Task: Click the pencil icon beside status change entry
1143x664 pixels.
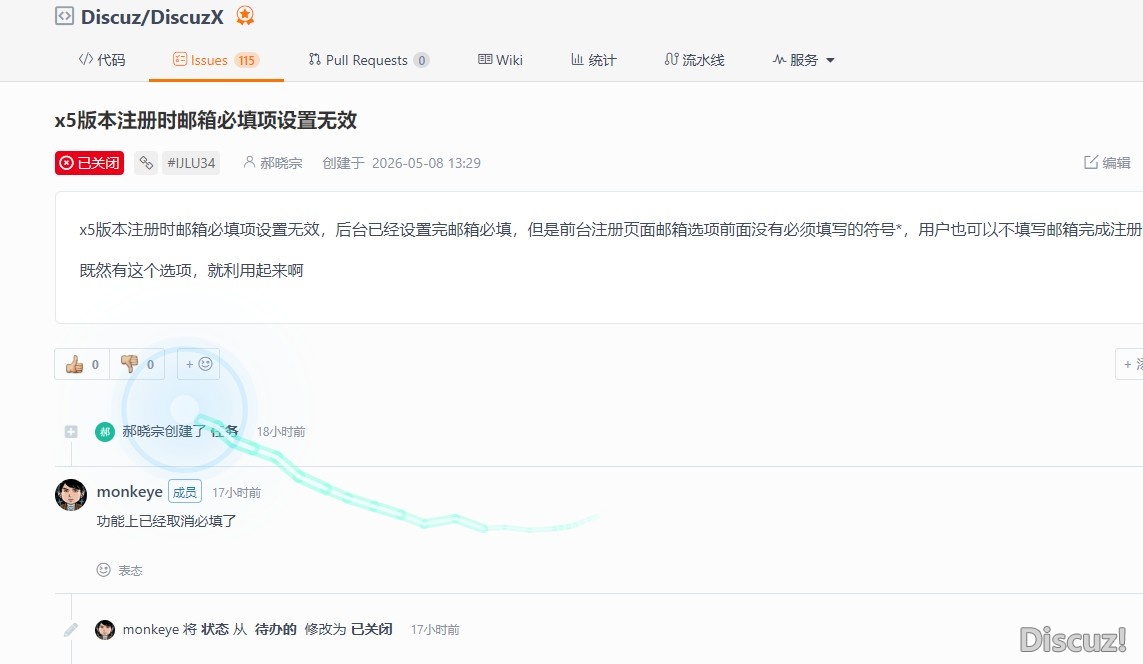Action: click(x=71, y=630)
